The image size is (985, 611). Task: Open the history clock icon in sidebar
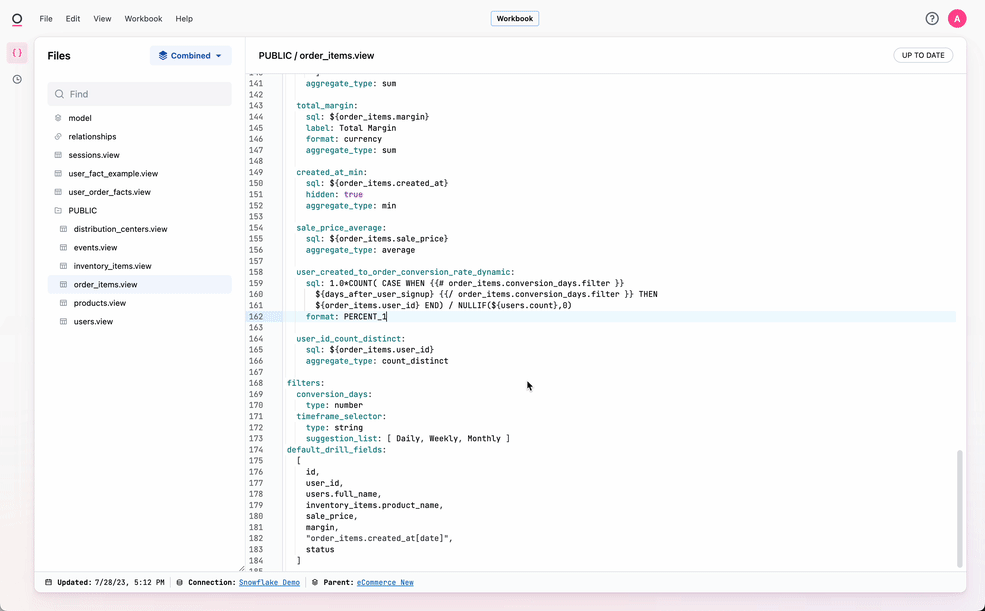coord(17,79)
